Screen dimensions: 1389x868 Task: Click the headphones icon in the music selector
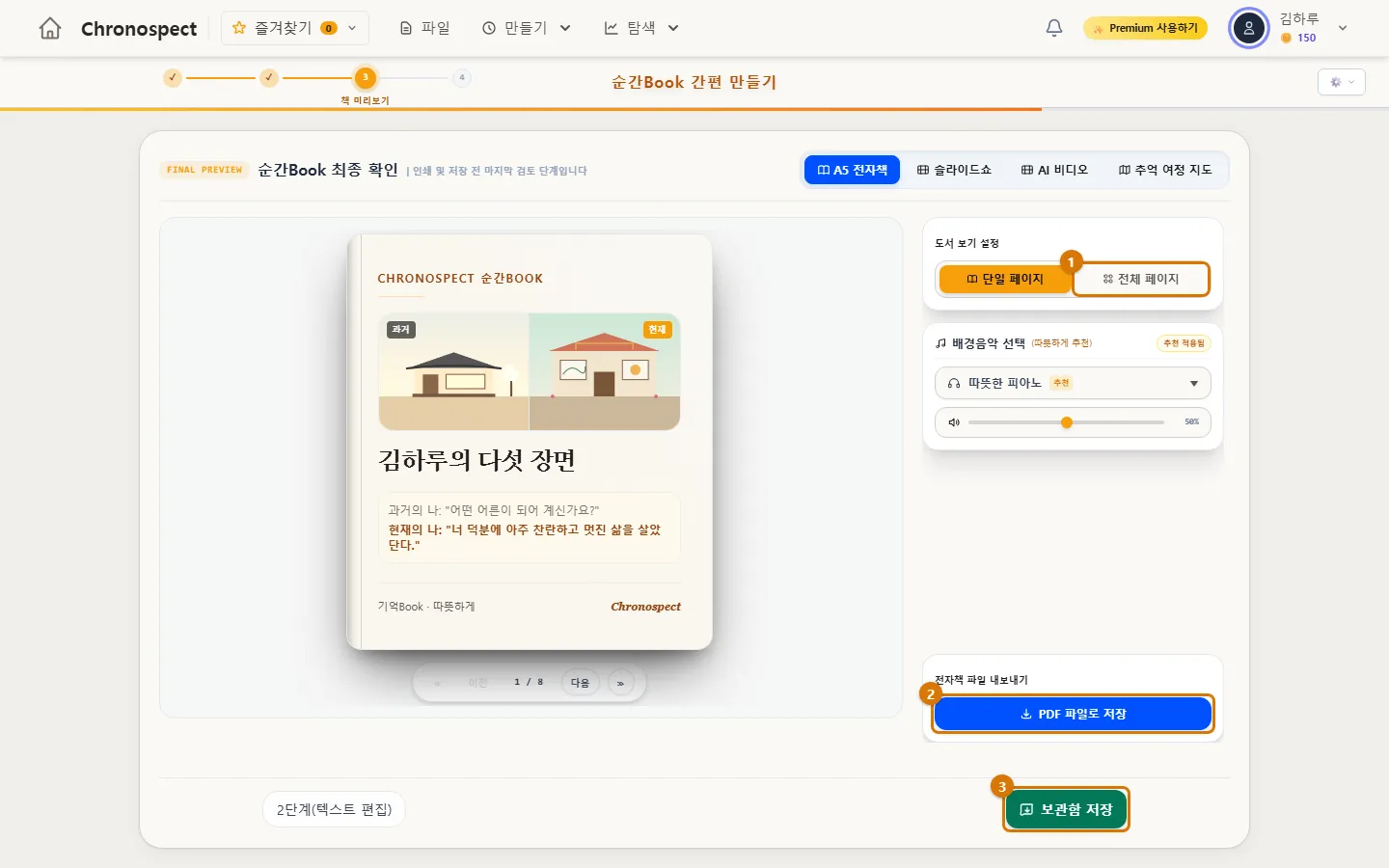pos(954,383)
